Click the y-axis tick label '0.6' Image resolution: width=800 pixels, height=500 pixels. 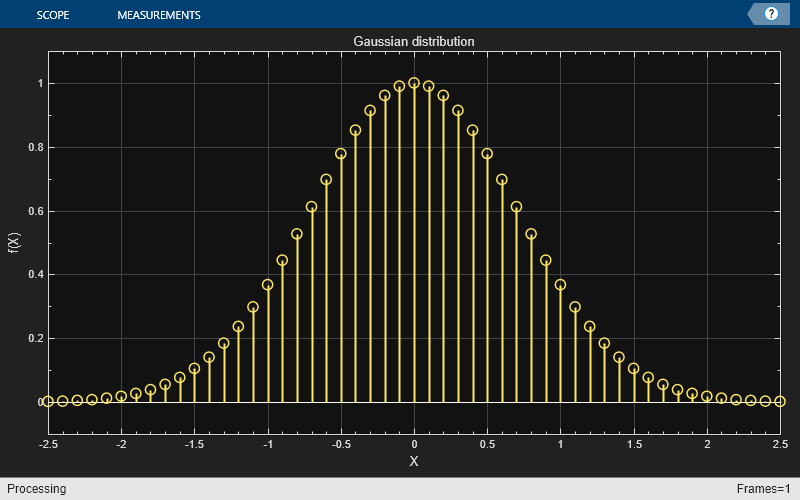pyautogui.click(x=36, y=211)
